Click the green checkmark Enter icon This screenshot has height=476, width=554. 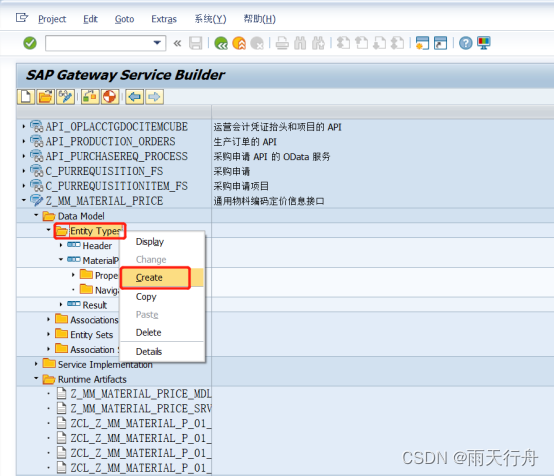(30, 43)
